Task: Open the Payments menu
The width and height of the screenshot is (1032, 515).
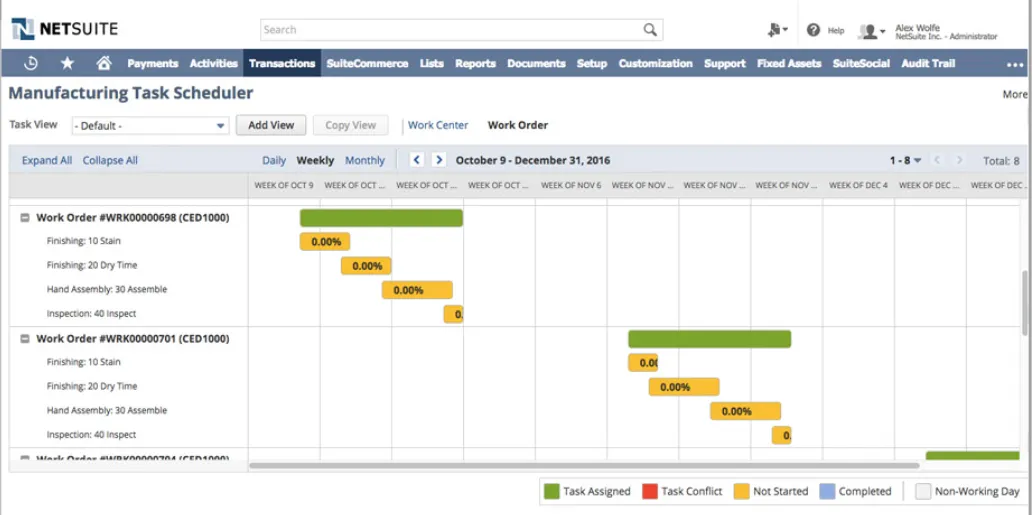Action: click(x=153, y=63)
